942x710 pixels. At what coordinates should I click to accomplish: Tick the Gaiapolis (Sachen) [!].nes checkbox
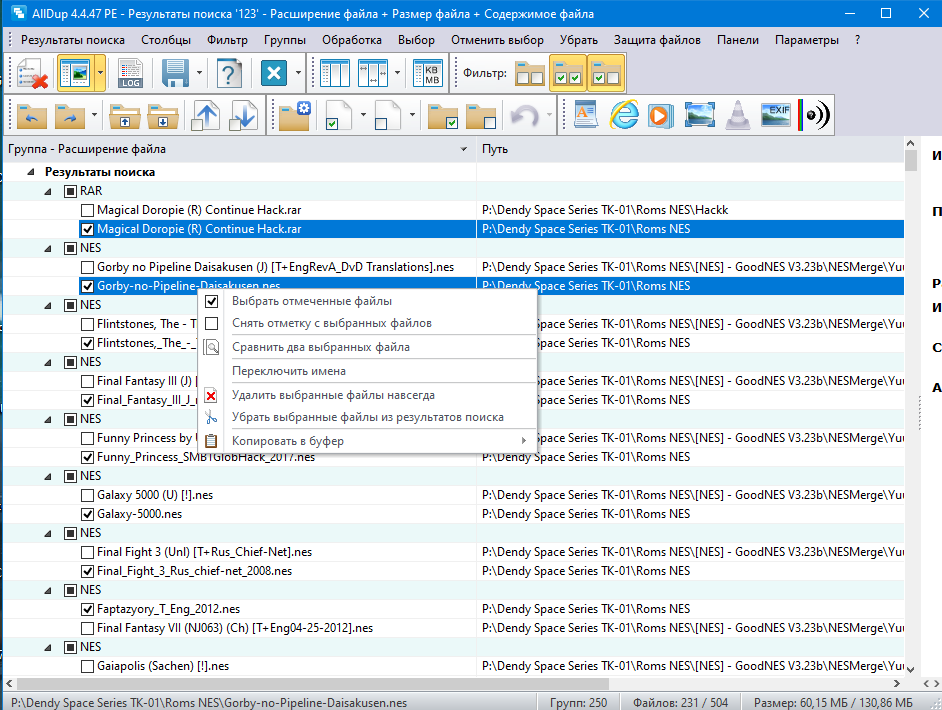[88, 666]
